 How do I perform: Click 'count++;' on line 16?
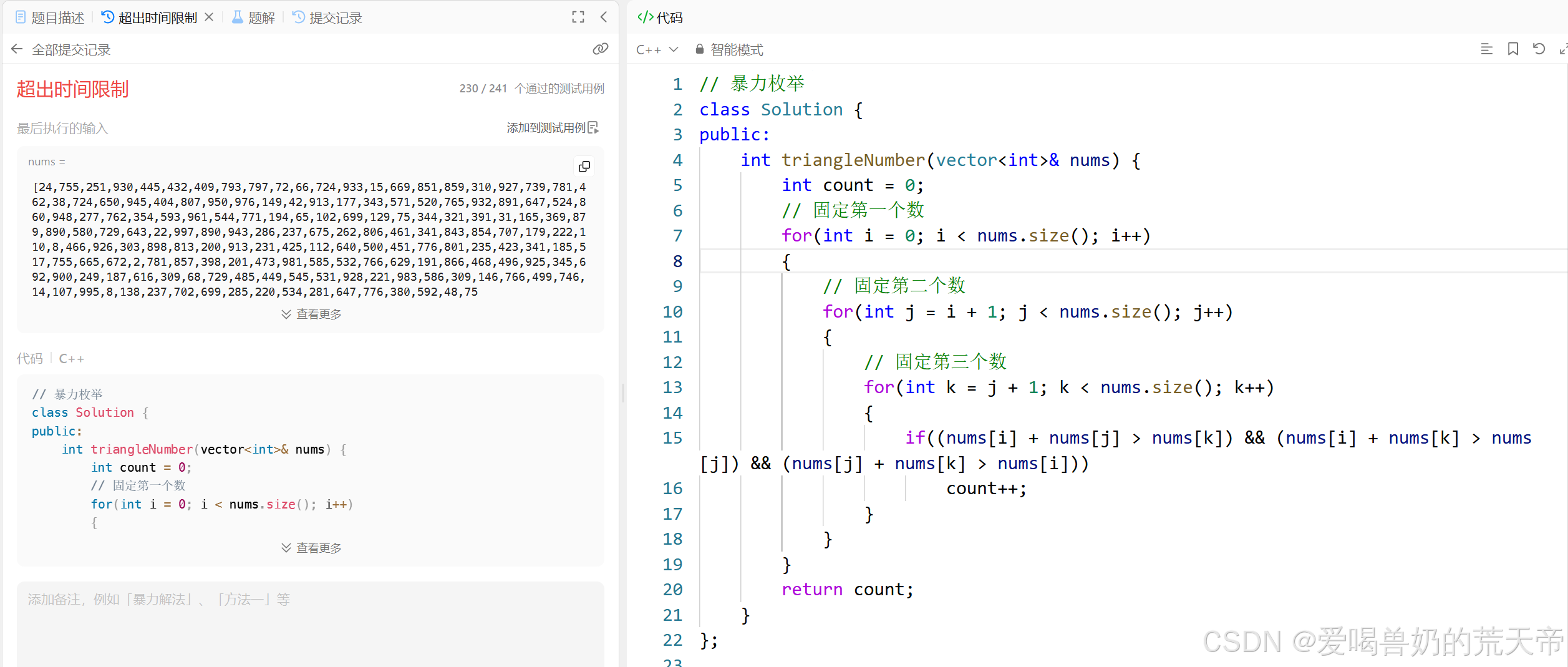(x=987, y=489)
